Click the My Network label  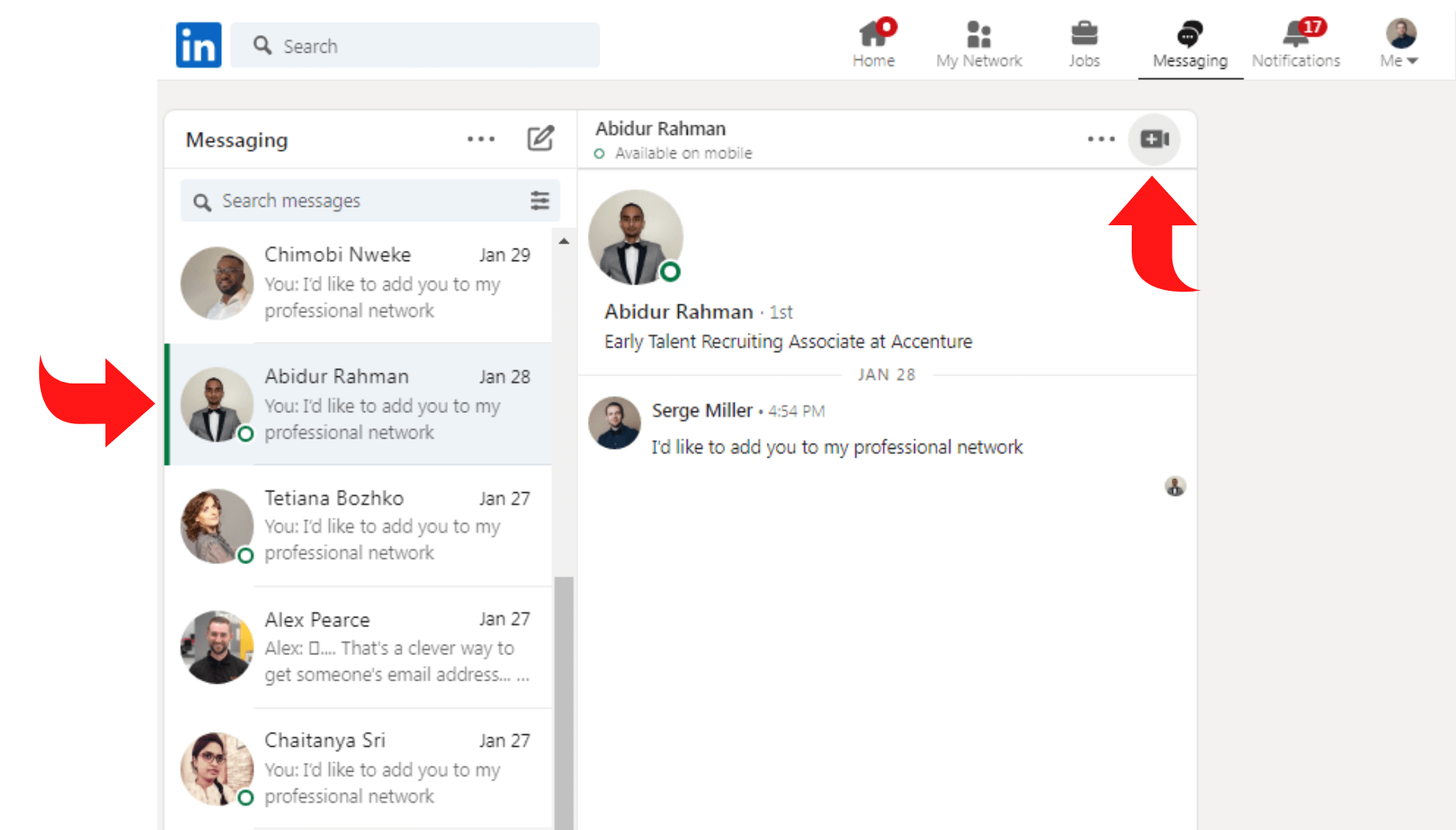pyautogui.click(x=979, y=61)
